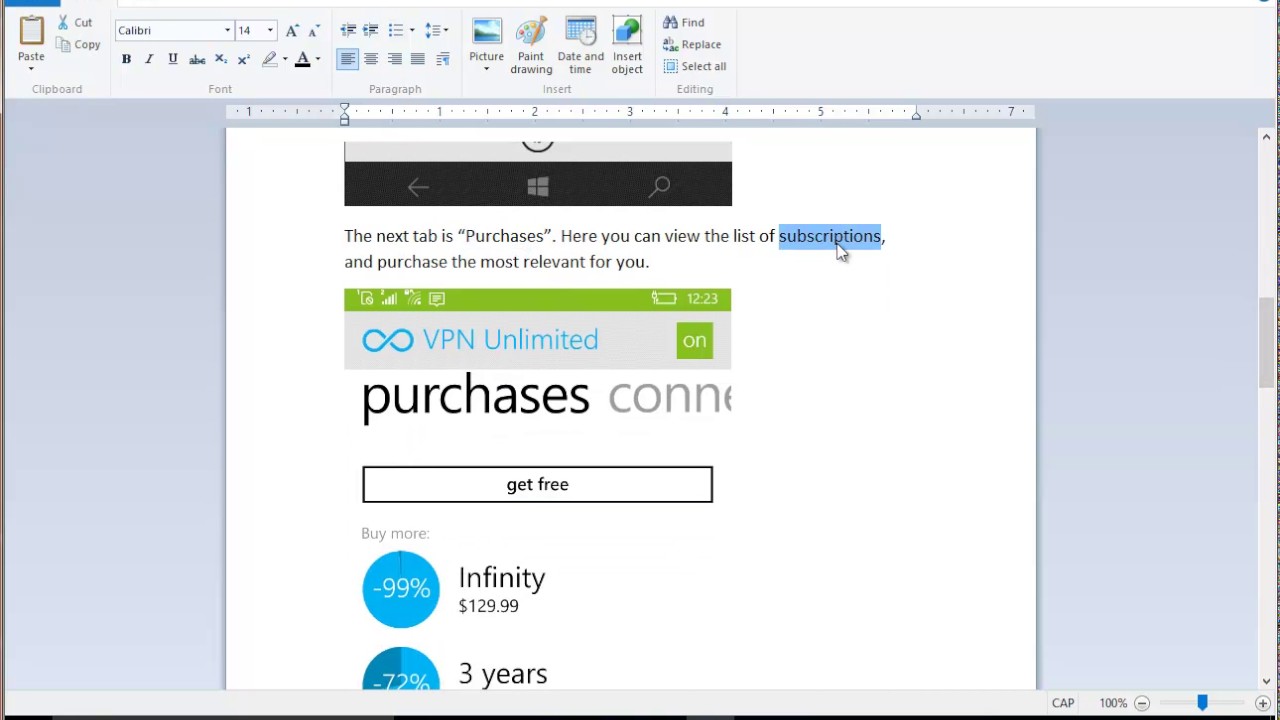Image resolution: width=1280 pixels, height=720 pixels.
Task: Click the '3 years' plan text
Action: tap(502, 674)
